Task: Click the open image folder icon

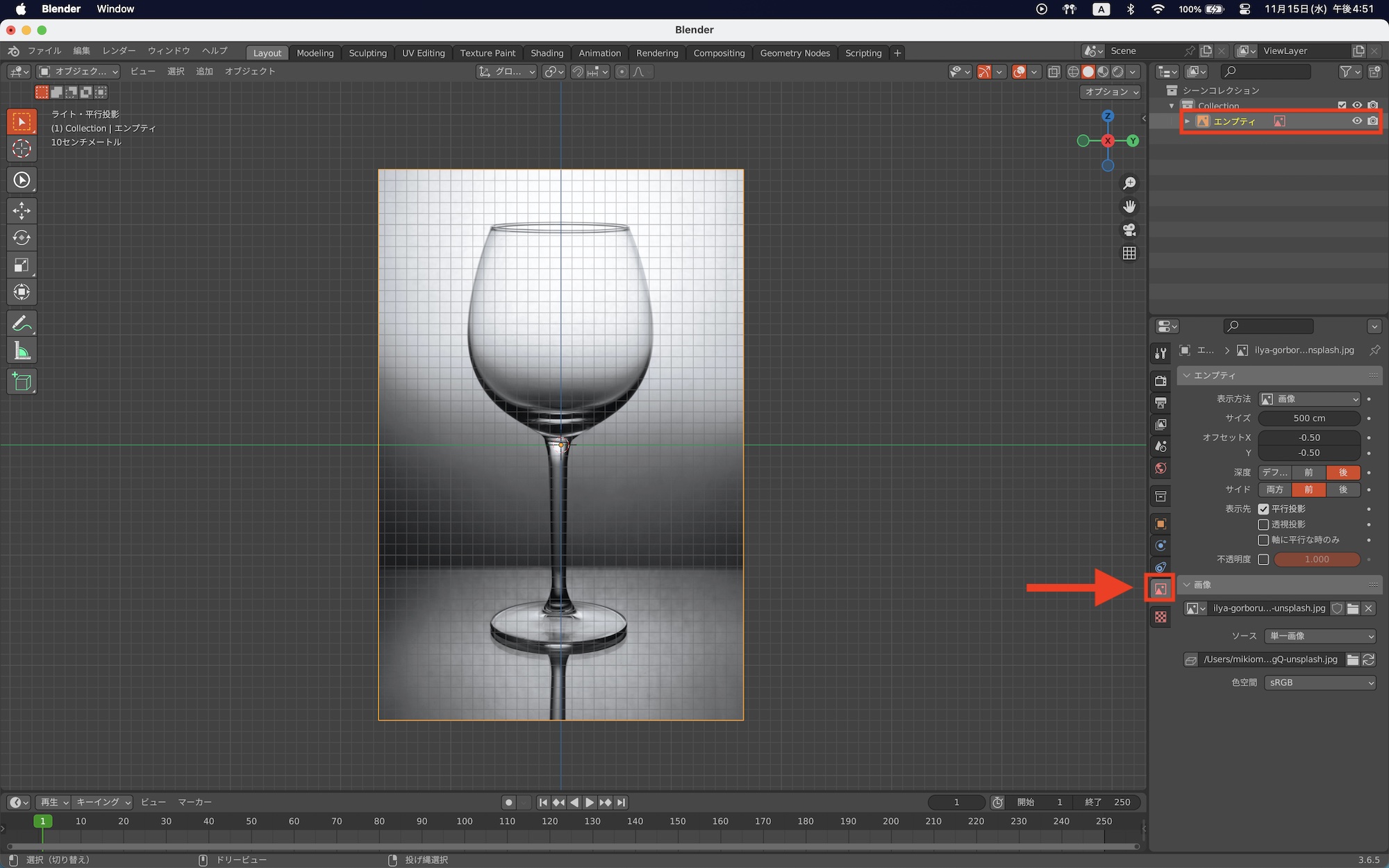Action: (x=1352, y=608)
